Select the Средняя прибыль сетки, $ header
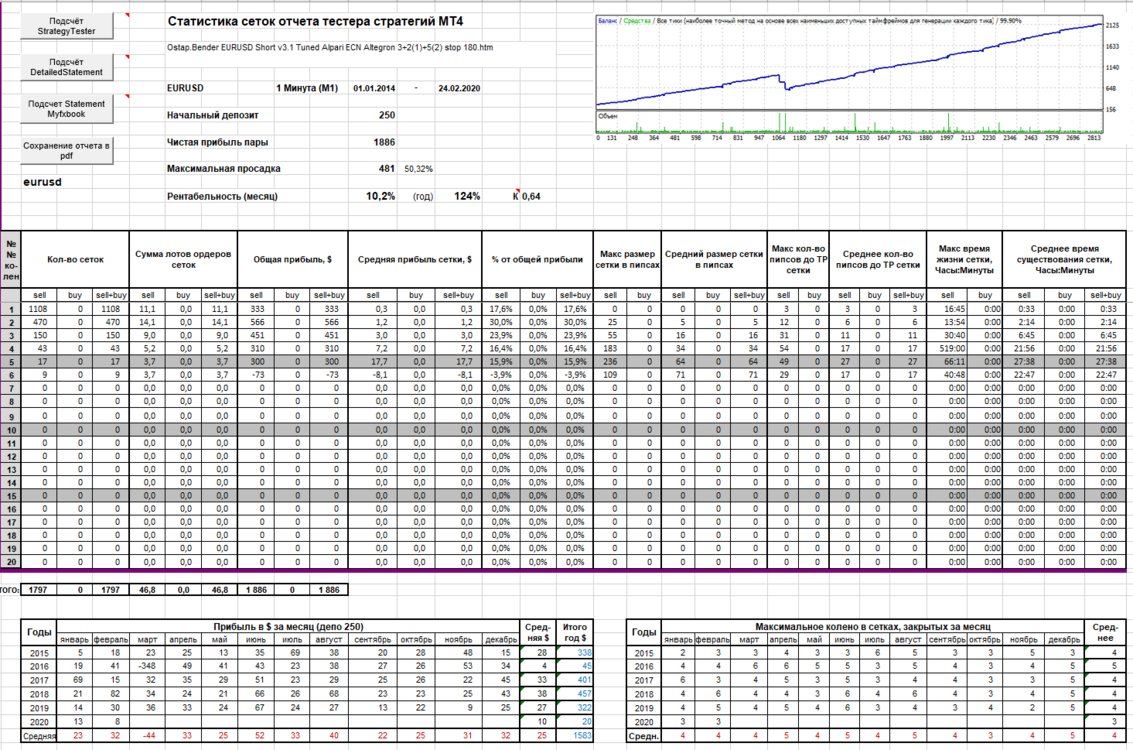This screenshot has width=1133, height=750. tap(415, 259)
